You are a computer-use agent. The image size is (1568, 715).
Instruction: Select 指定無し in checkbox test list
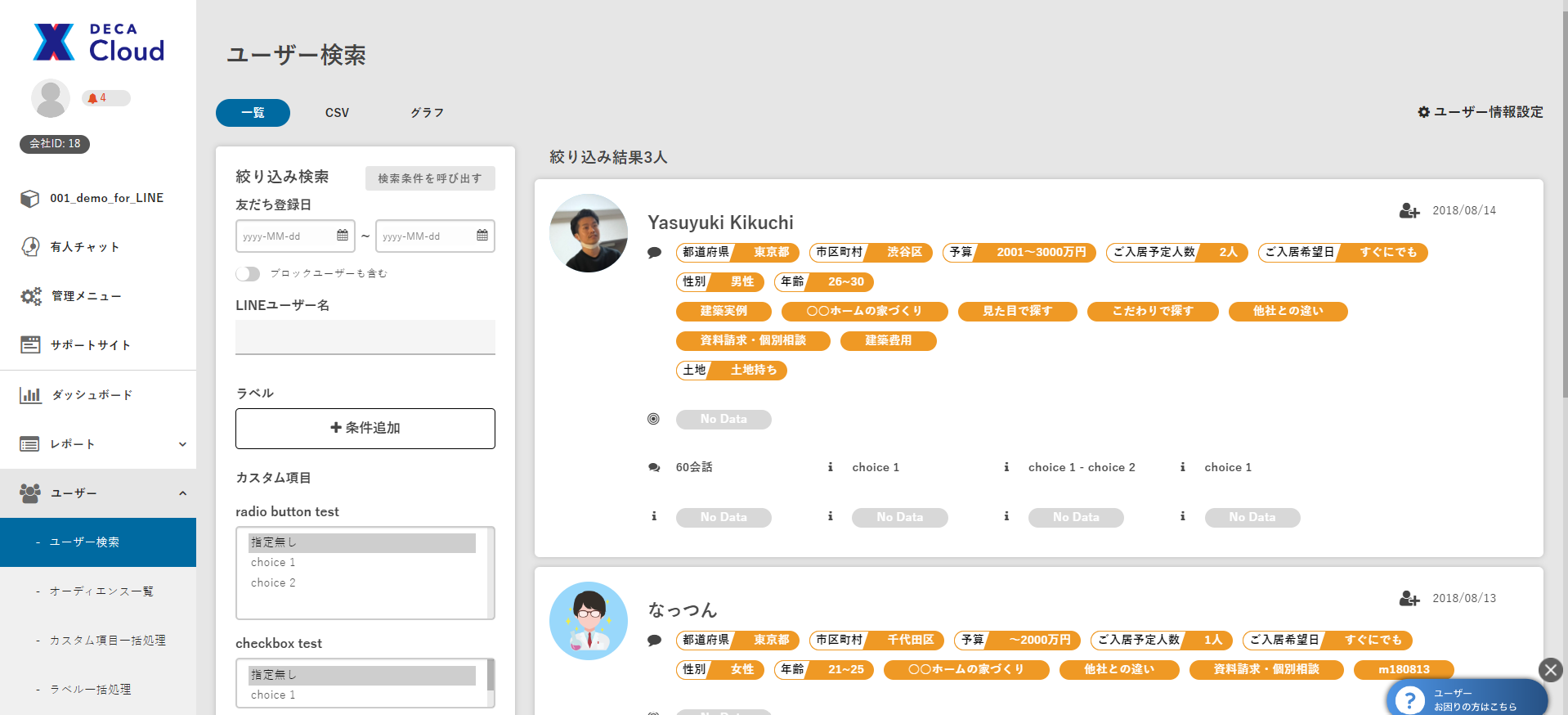click(x=362, y=675)
